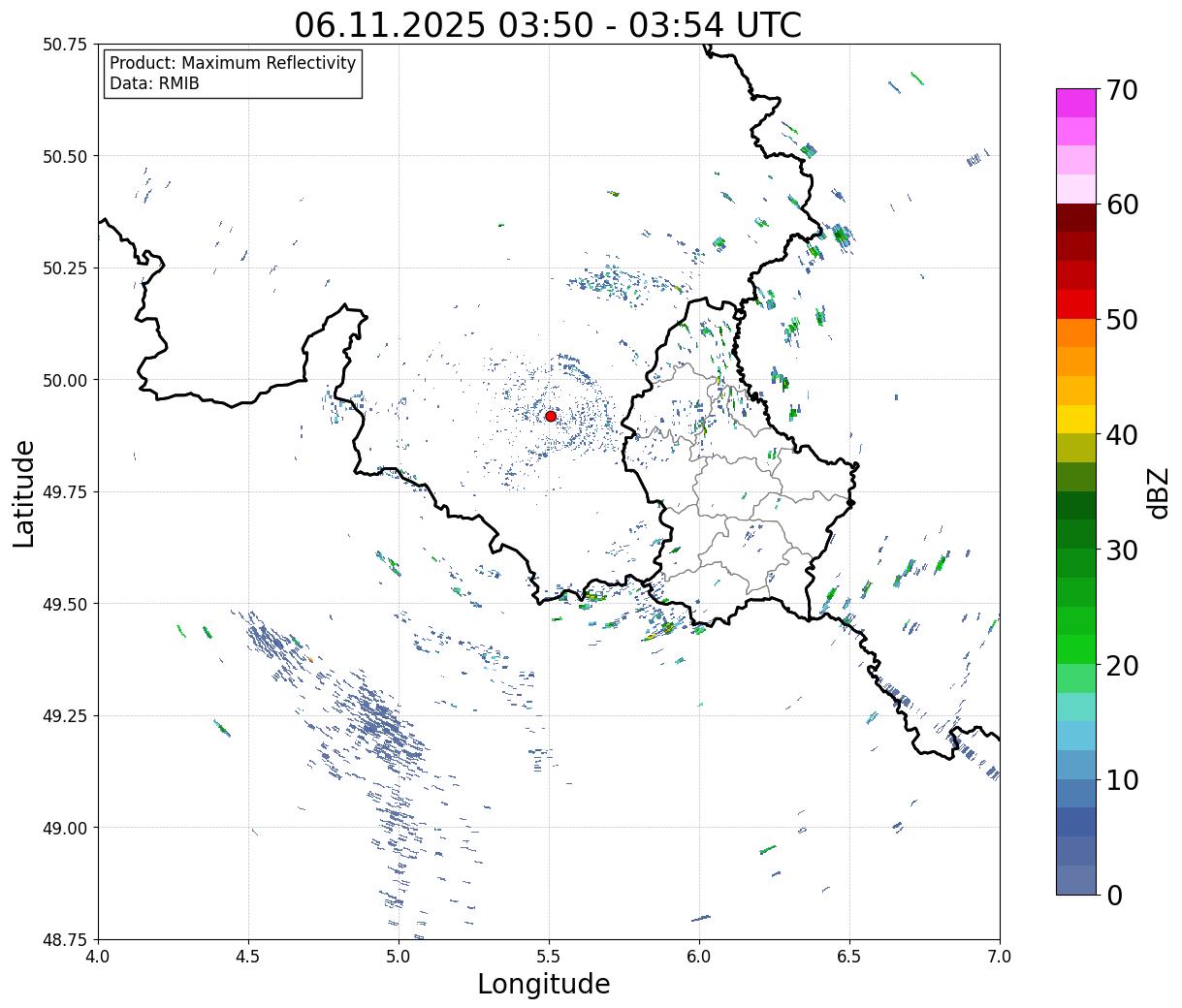Click the colorbar tick label '10'

(x=1122, y=779)
